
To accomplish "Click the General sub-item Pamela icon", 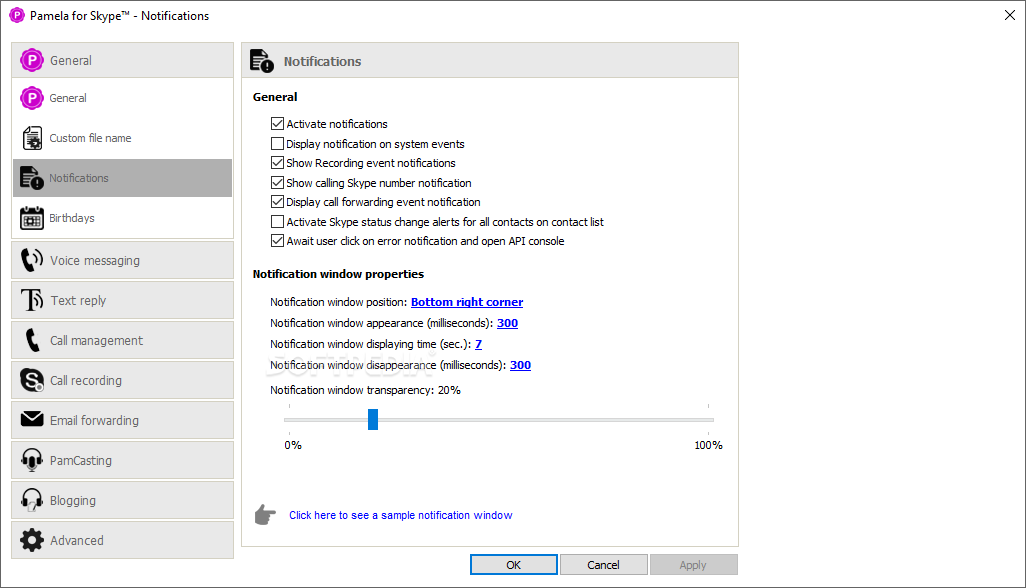I will pos(31,98).
